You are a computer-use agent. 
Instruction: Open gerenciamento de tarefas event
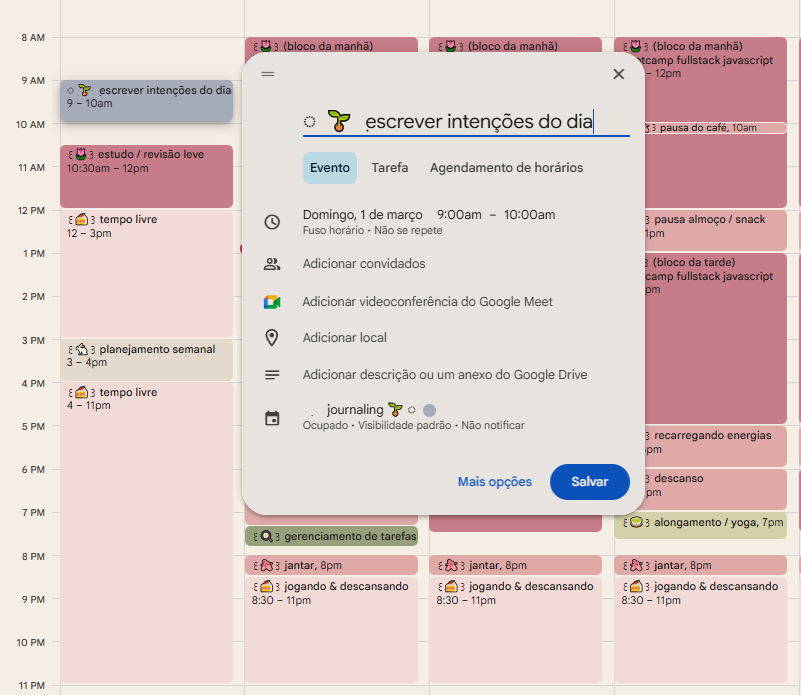tap(331, 537)
